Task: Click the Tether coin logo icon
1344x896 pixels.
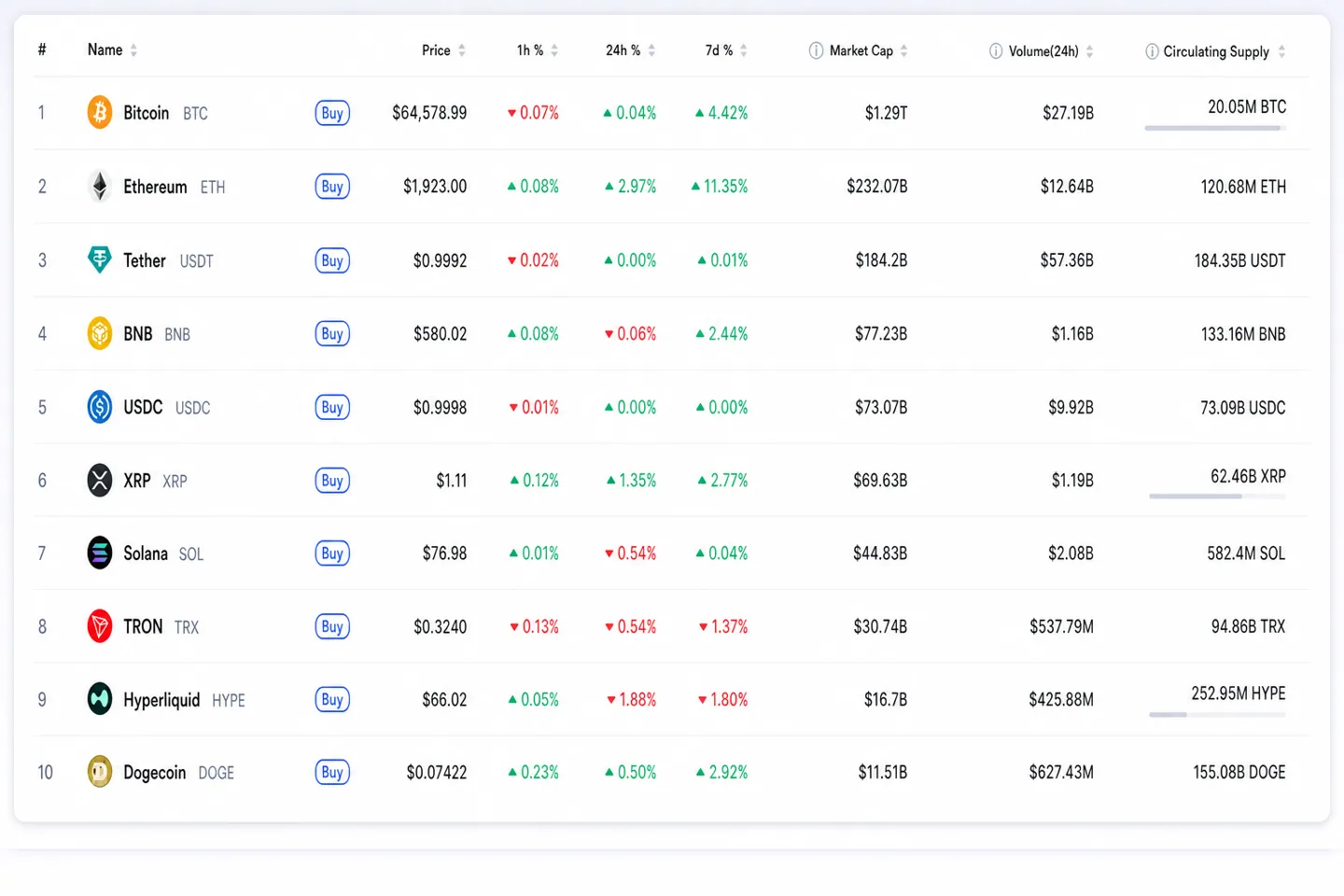Action: tap(100, 260)
